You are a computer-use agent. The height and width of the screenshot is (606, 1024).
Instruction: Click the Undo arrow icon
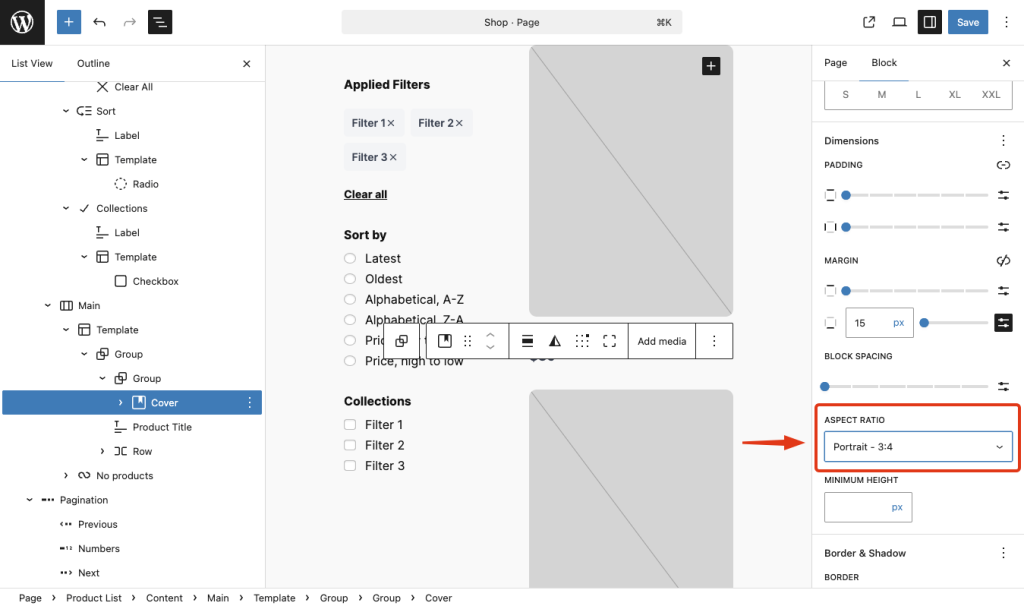99,22
